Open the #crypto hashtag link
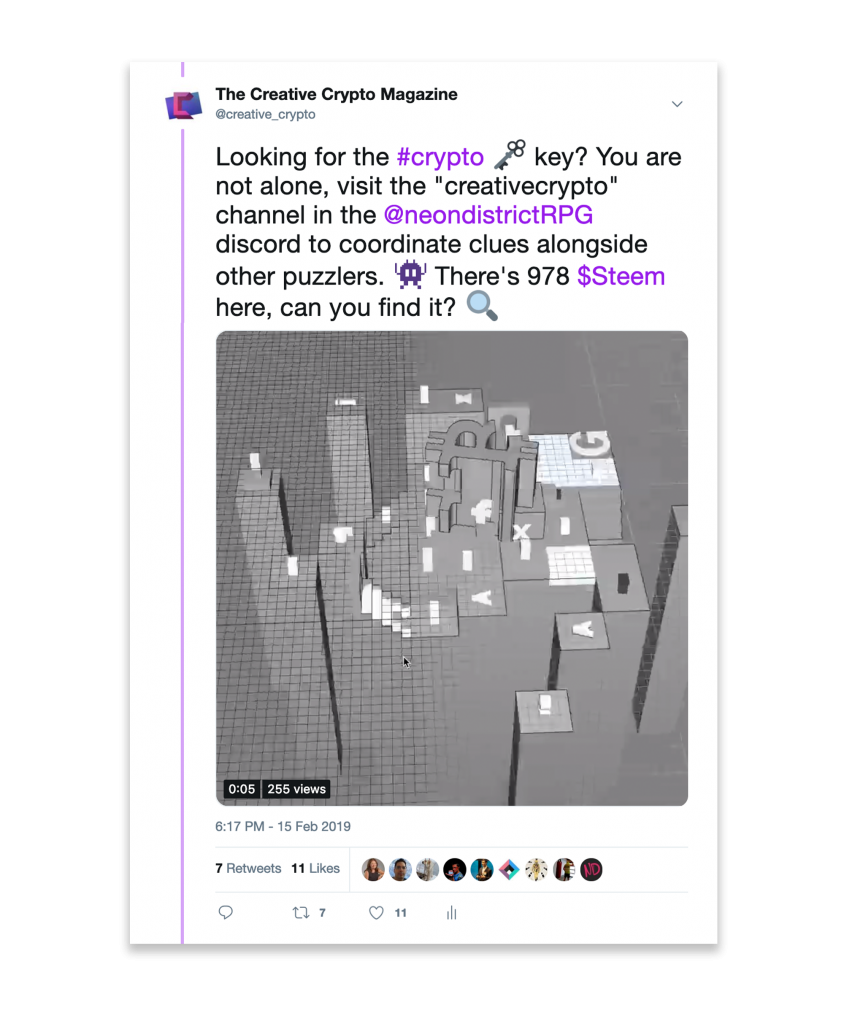Viewport: 844px width, 1024px height. click(440, 157)
